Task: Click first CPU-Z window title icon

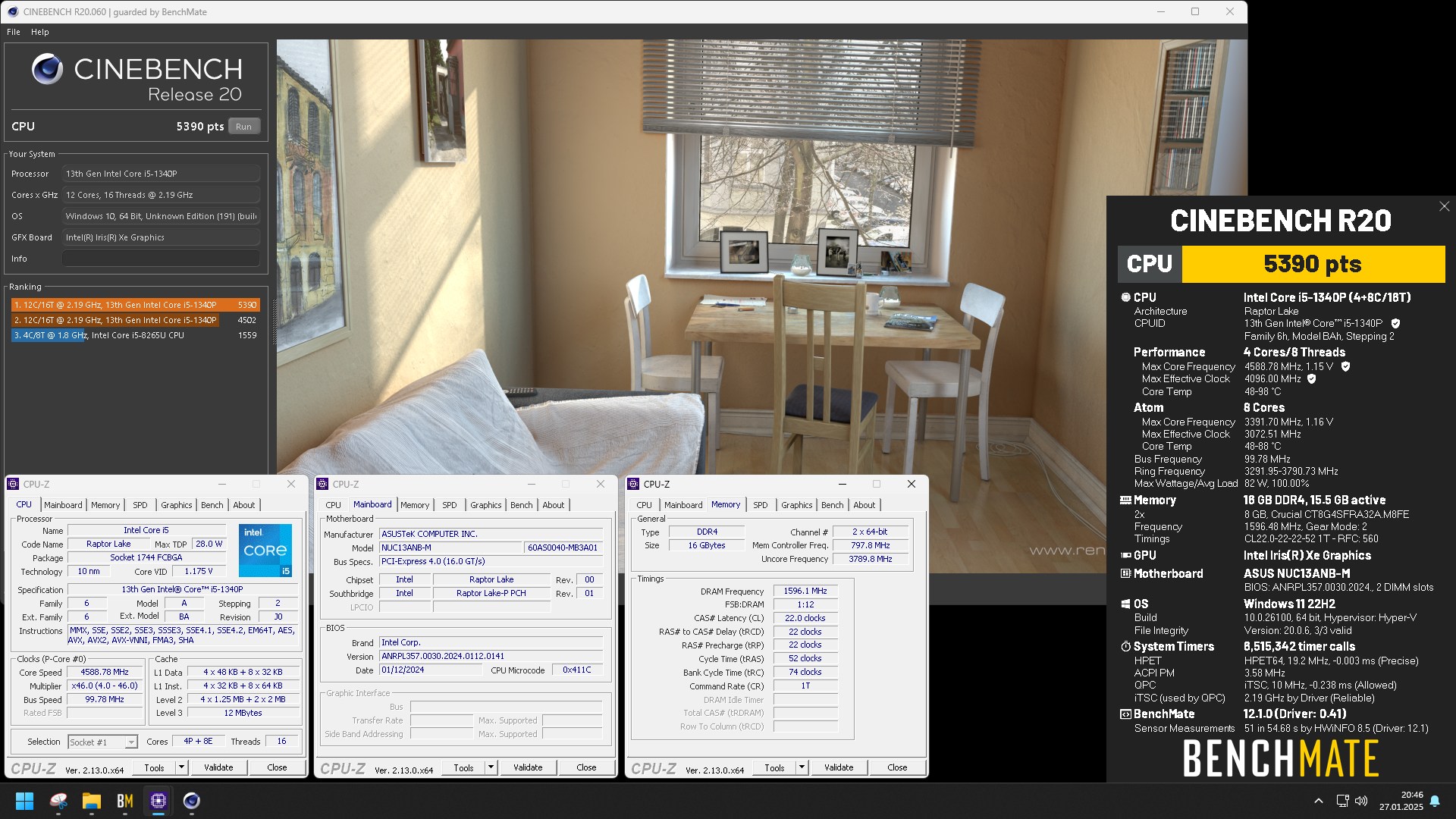Action: (13, 484)
